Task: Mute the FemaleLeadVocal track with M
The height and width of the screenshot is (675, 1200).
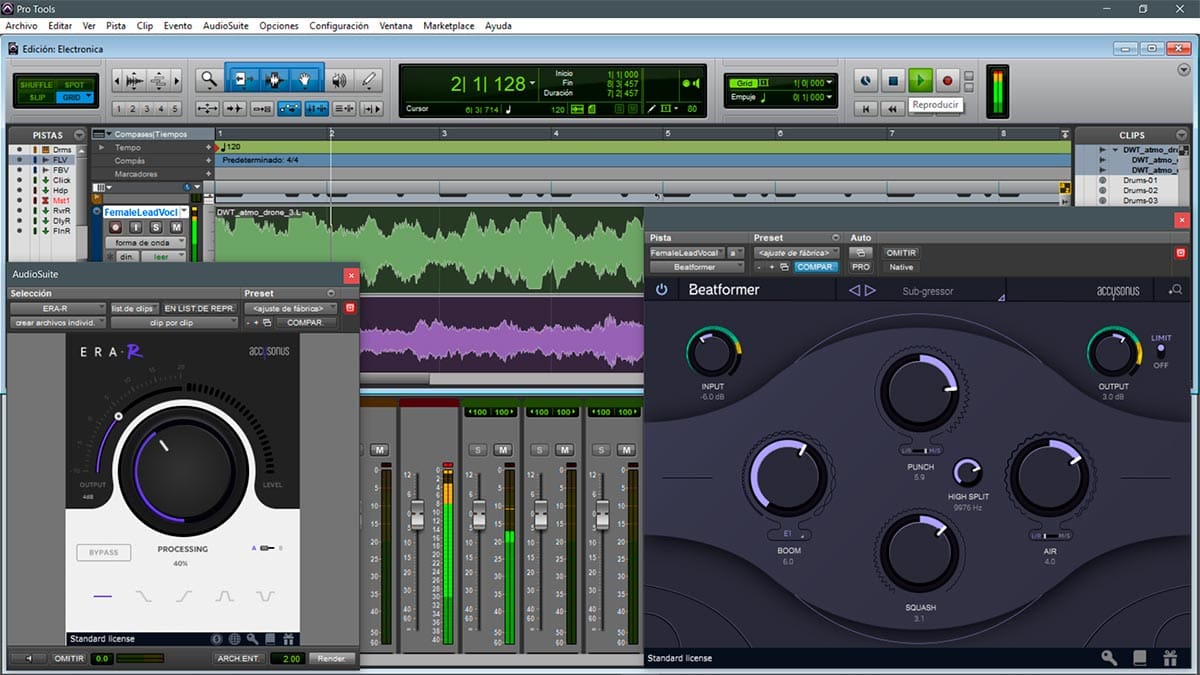Action: (177, 227)
